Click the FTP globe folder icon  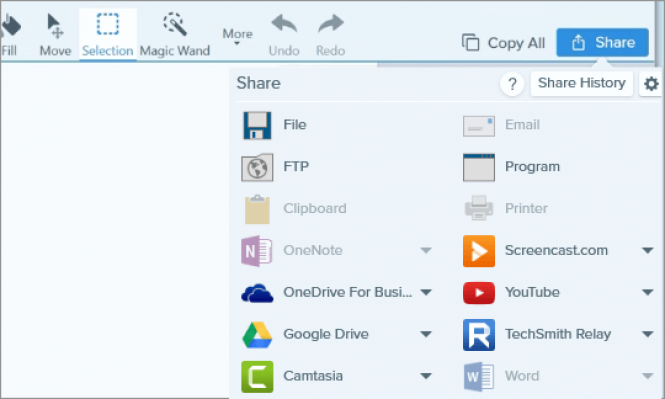(x=257, y=167)
